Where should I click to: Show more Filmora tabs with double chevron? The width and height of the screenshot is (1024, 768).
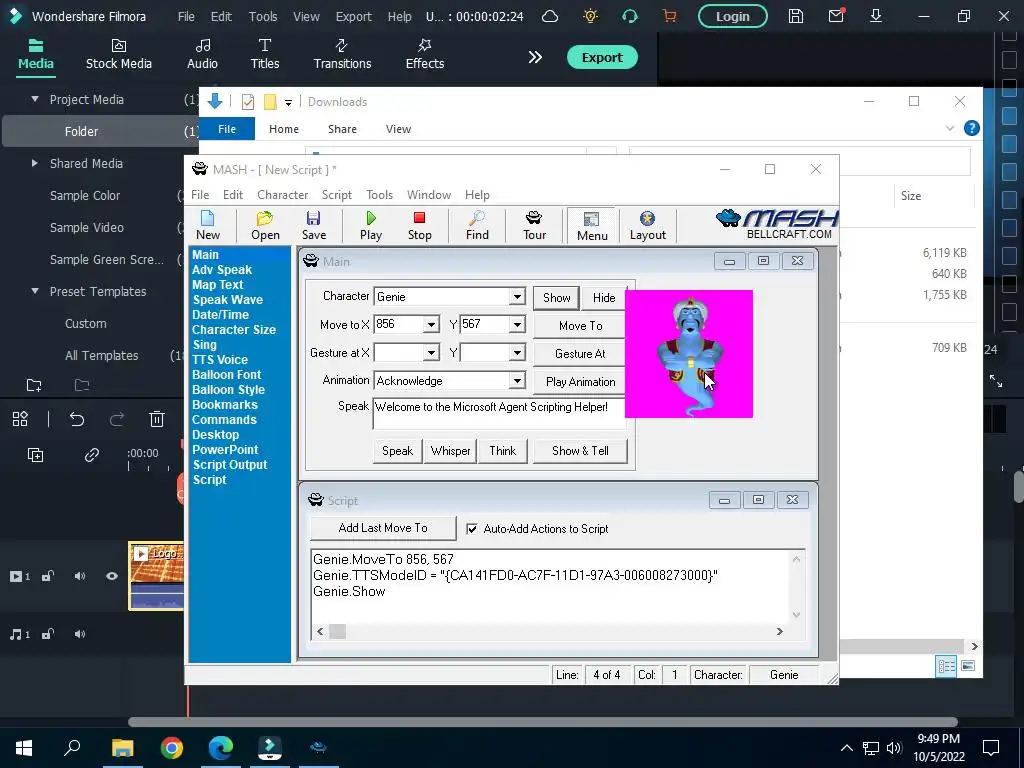tap(535, 57)
